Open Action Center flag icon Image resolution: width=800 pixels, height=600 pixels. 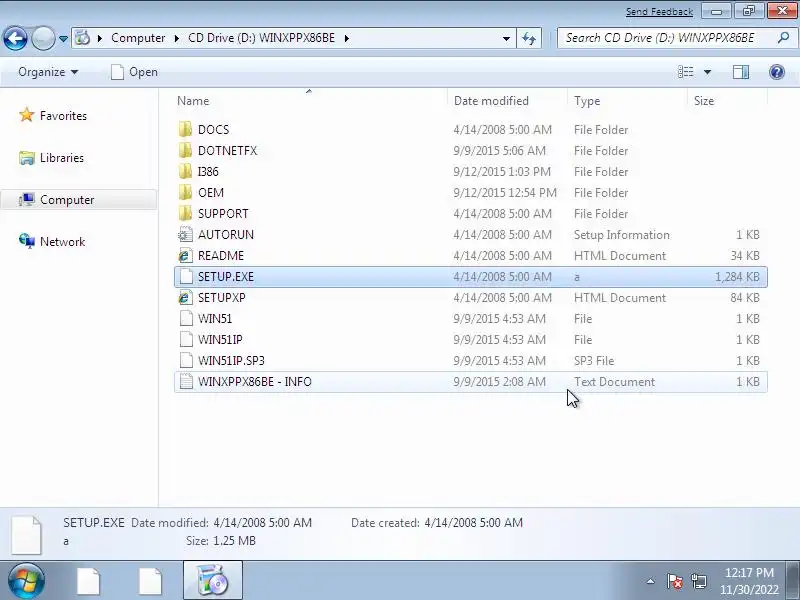click(x=674, y=581)
